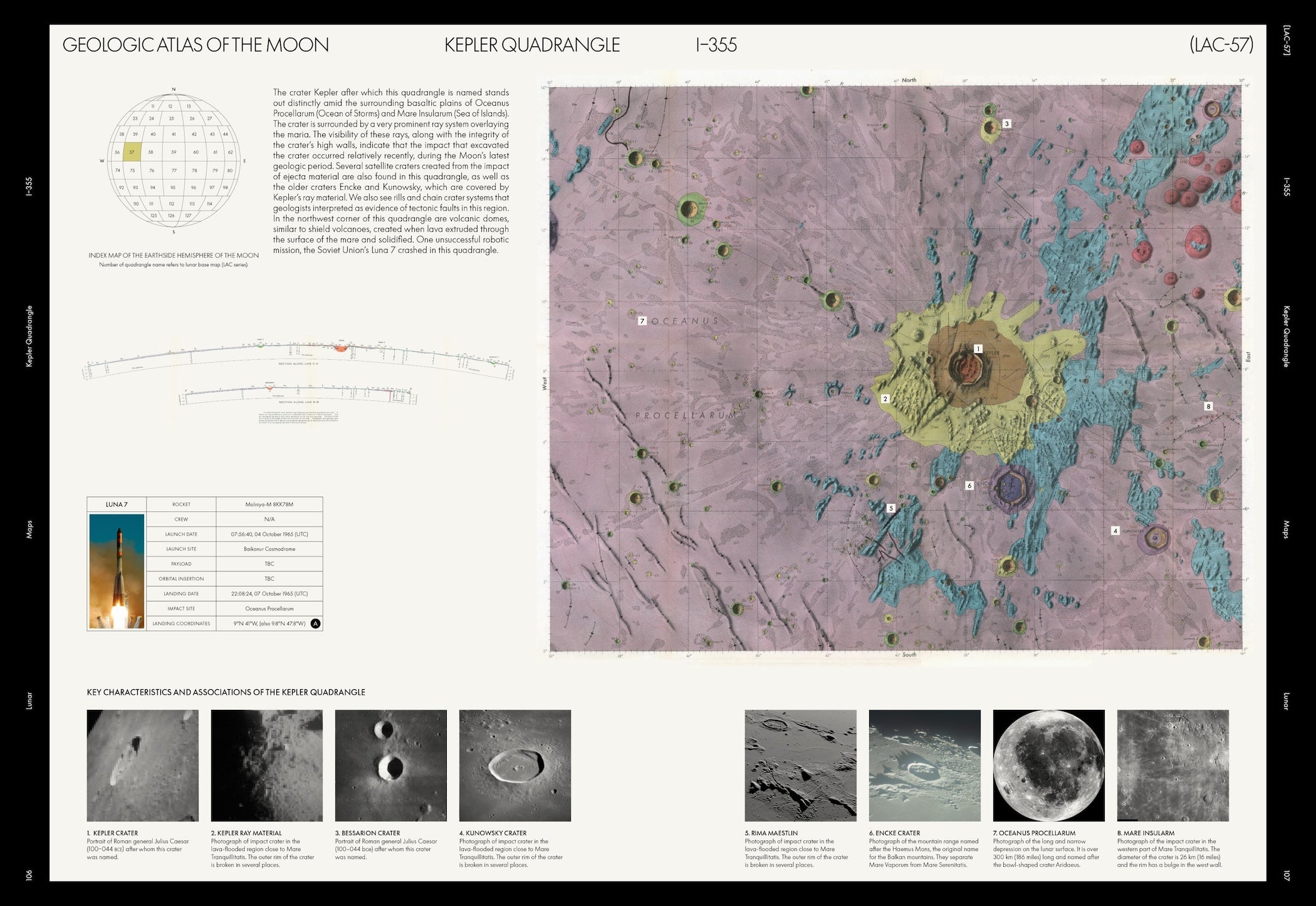Open the Kunowsky Crater photo thumbnail
This screenshot has width=1316, height=906.
[515, 766]
